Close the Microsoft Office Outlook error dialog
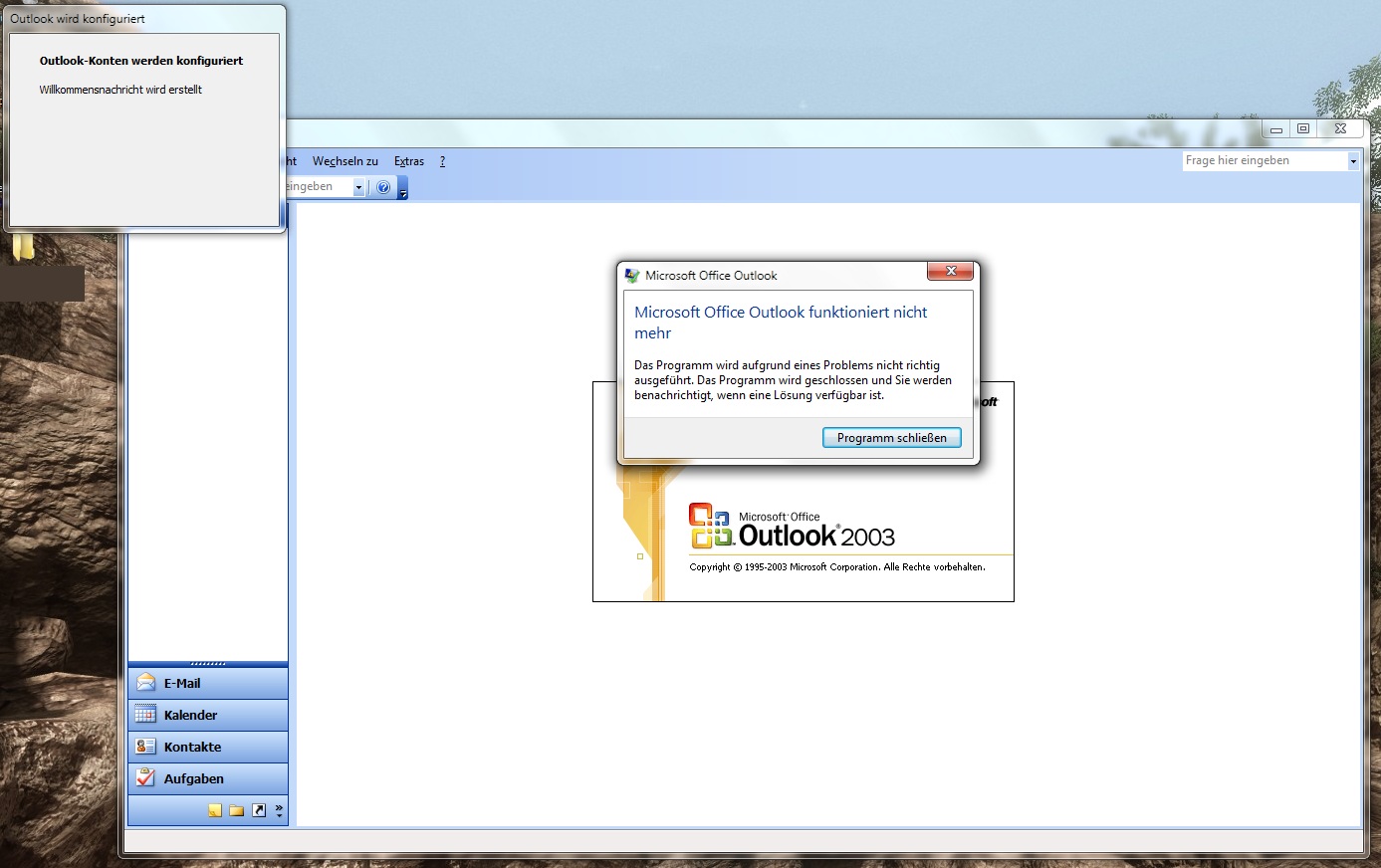 (951, 271)
